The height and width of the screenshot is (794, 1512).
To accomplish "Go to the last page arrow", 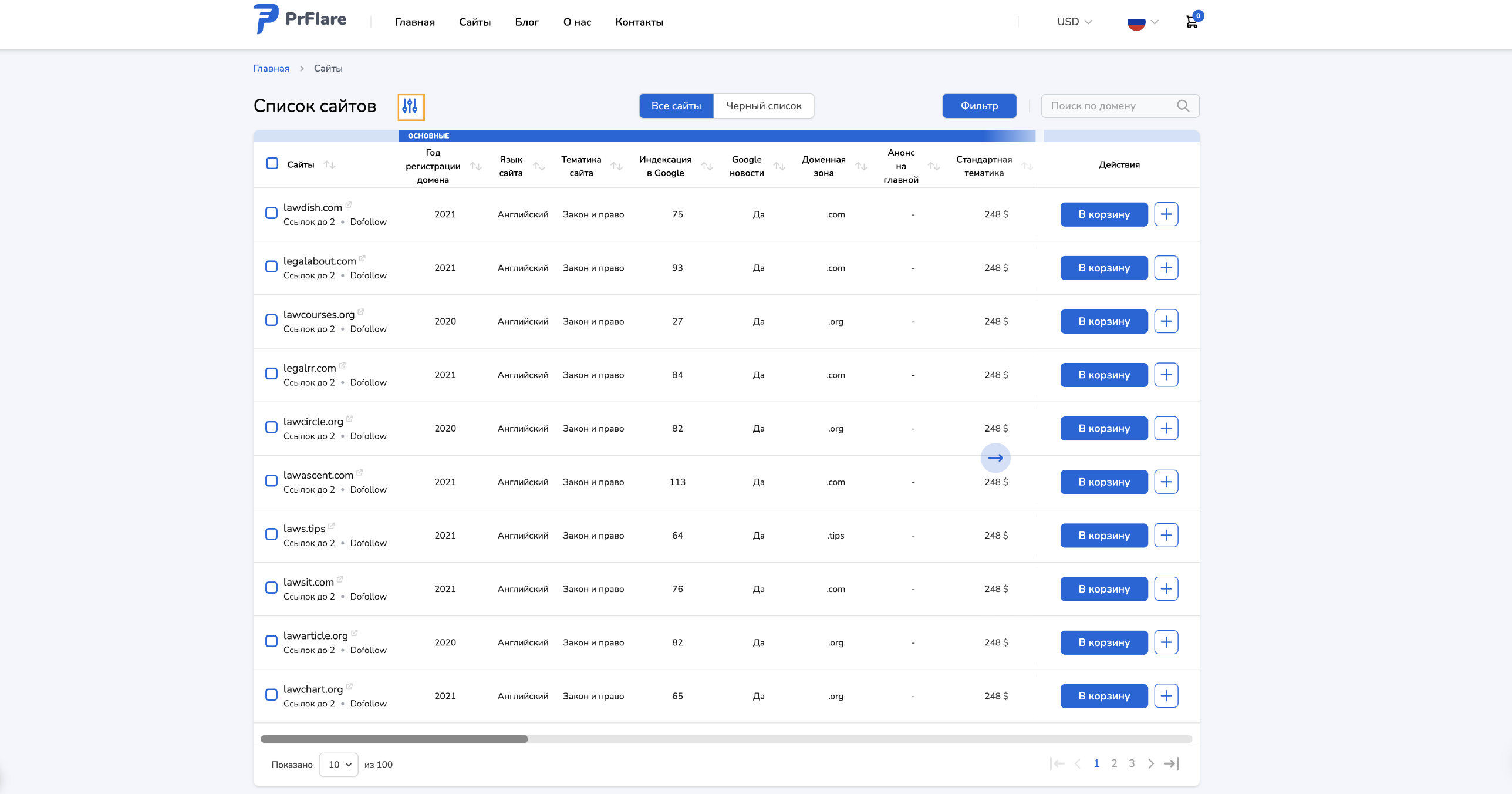I will (1172, 763).
